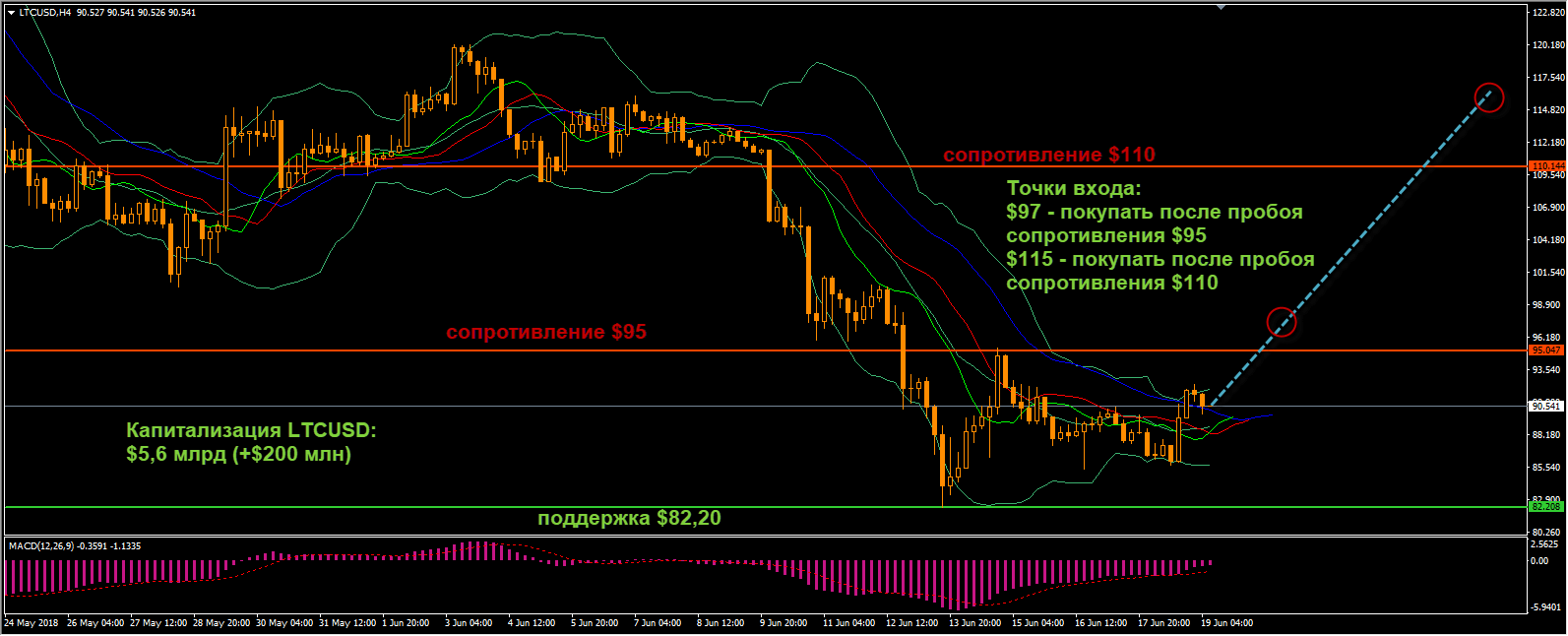
Task: Click 'сопротивления $110' line in entry notes
Action: [x=1112, y=283]
